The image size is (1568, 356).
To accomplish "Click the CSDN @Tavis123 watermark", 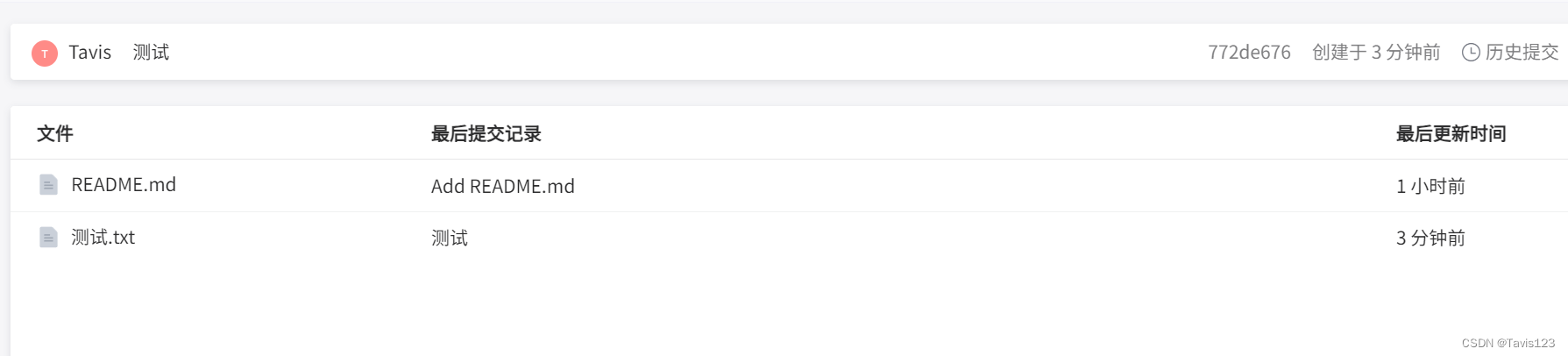I will 1508,343.
